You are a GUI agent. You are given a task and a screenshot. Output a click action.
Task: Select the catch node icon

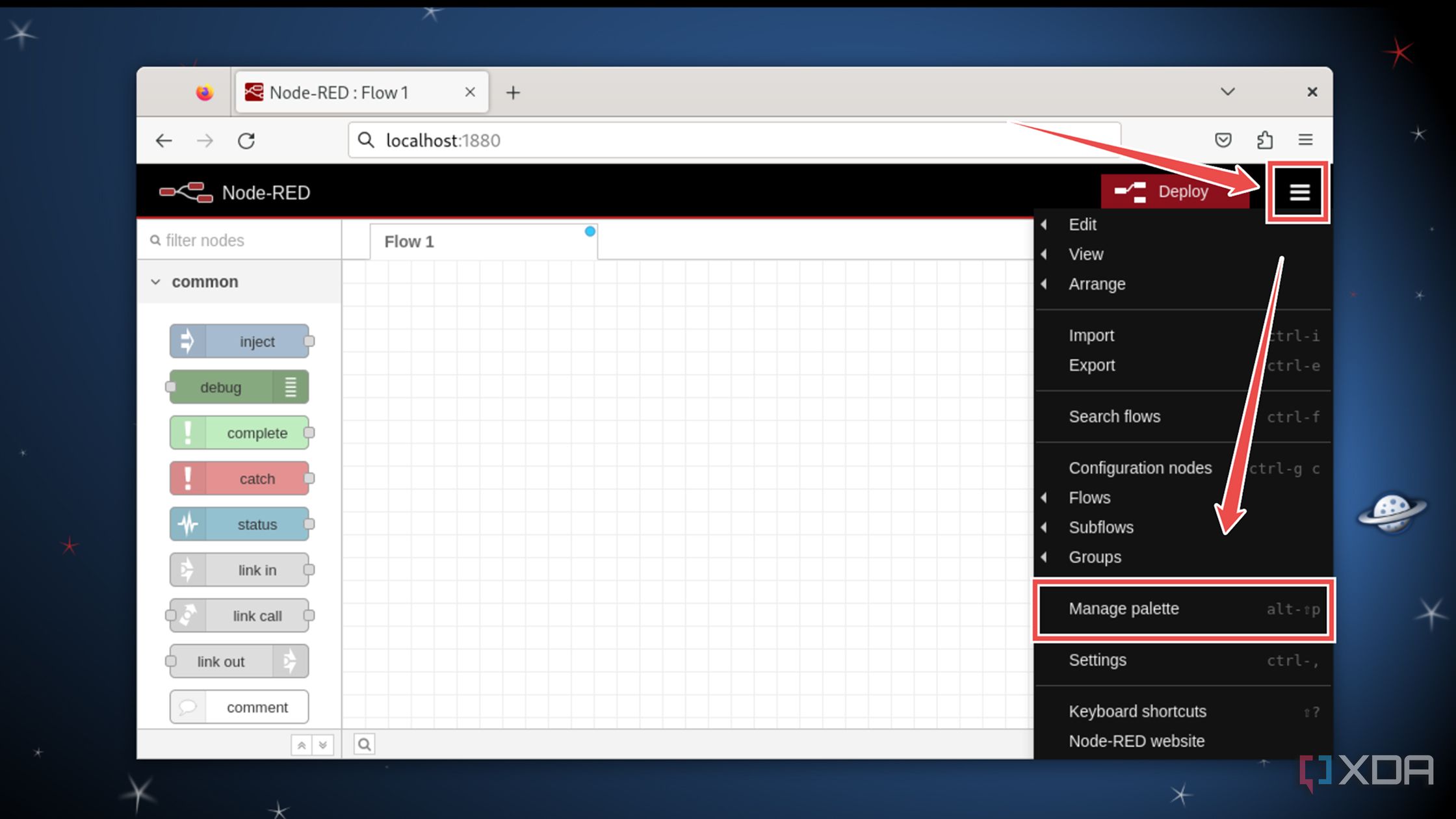coord(187,478)
